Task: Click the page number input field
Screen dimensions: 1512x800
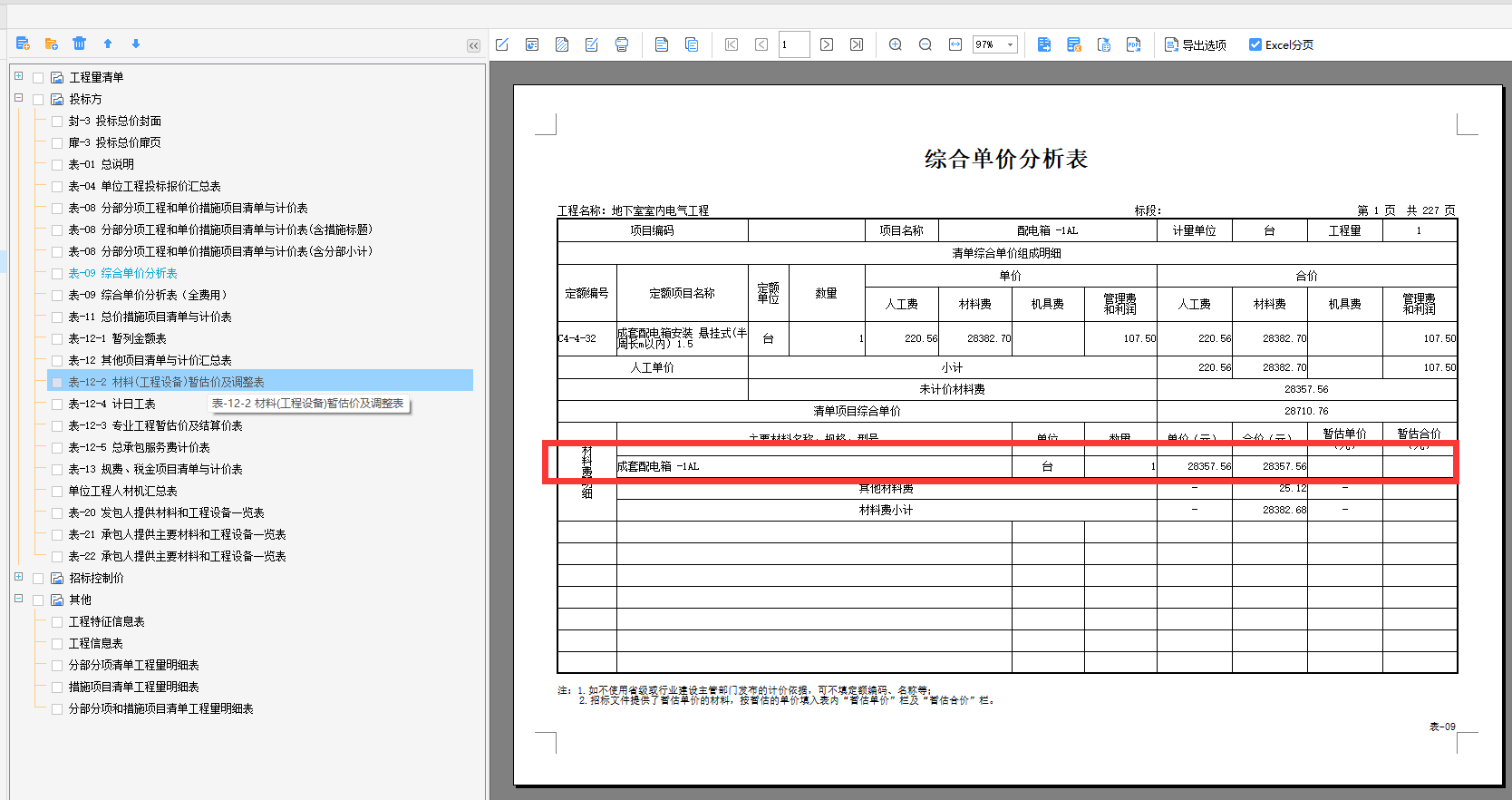Action: pyautogui.click(x=794, y=44)
